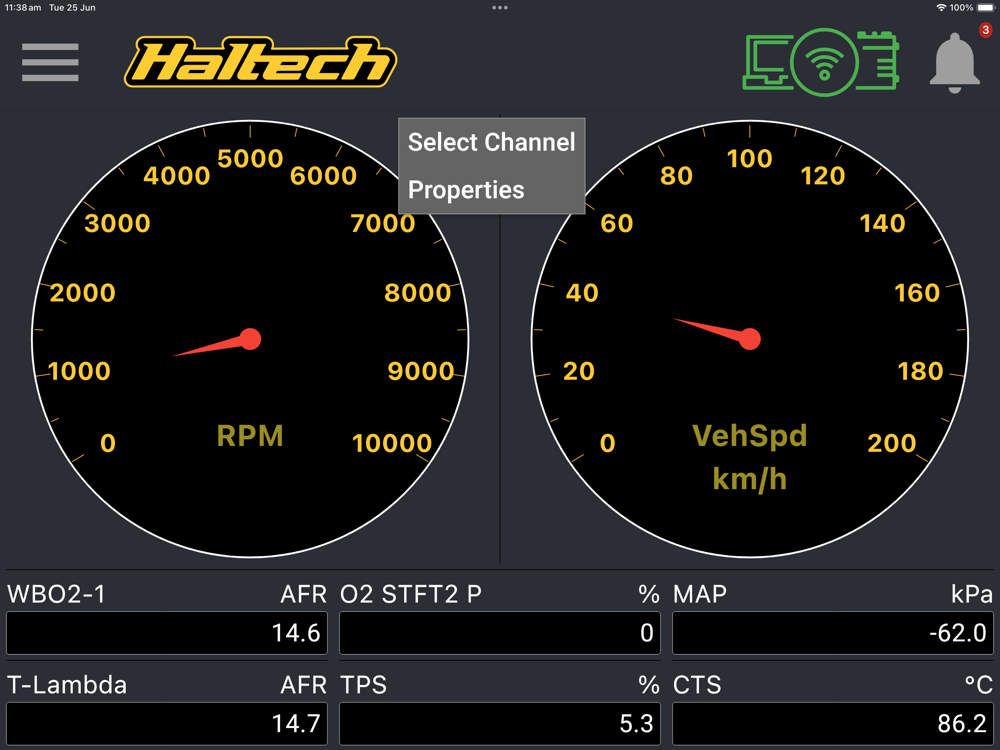This screenshot has width=1000, height=750.
Task: Tap the 10000 mark on RPM gauge
Action: click(x=392, y=443)
